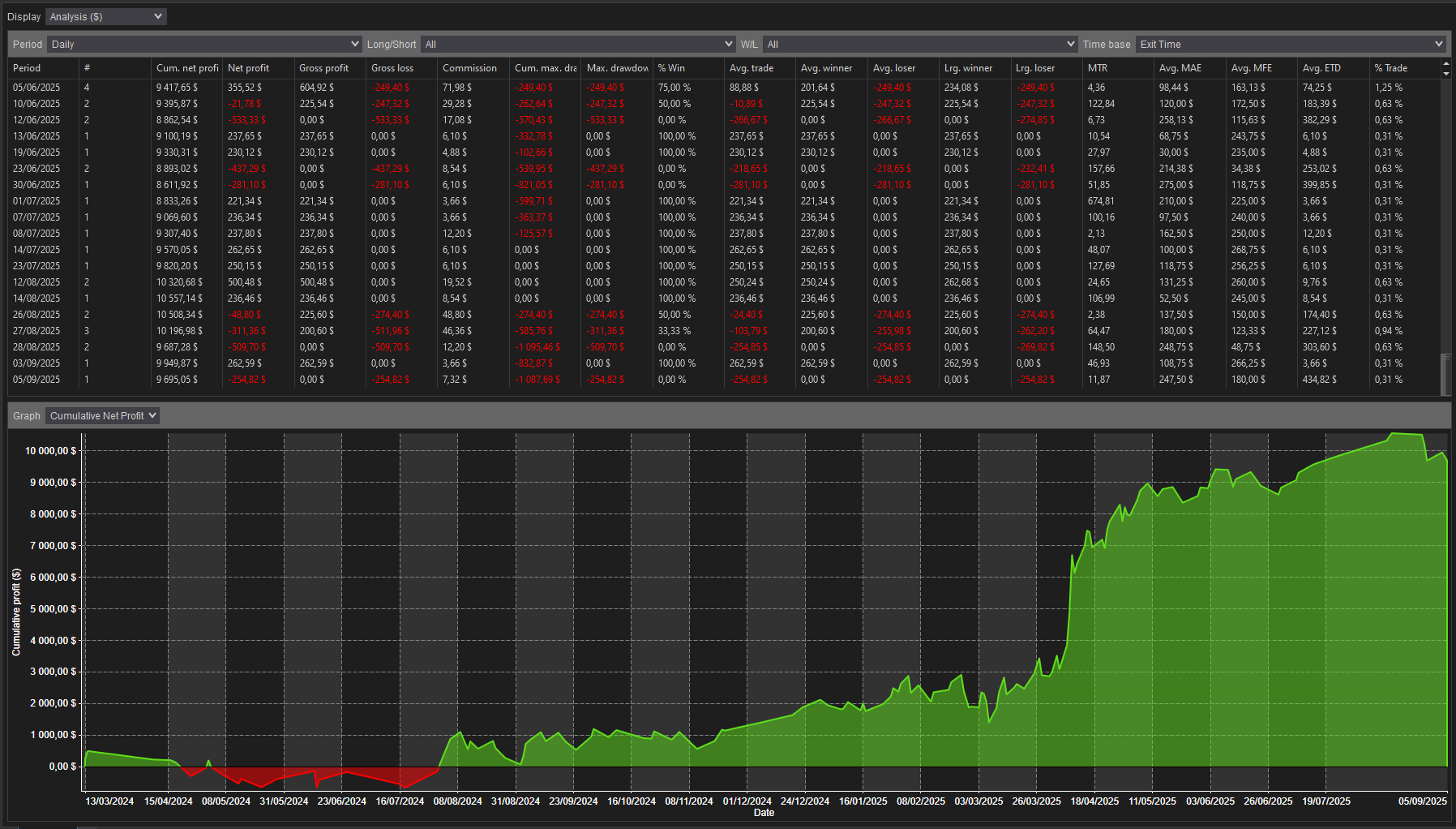The height and width of the screenshot is (829, 1456).
Task: Select the 05/06/2025 period row
Action: (x=724, y=88)
